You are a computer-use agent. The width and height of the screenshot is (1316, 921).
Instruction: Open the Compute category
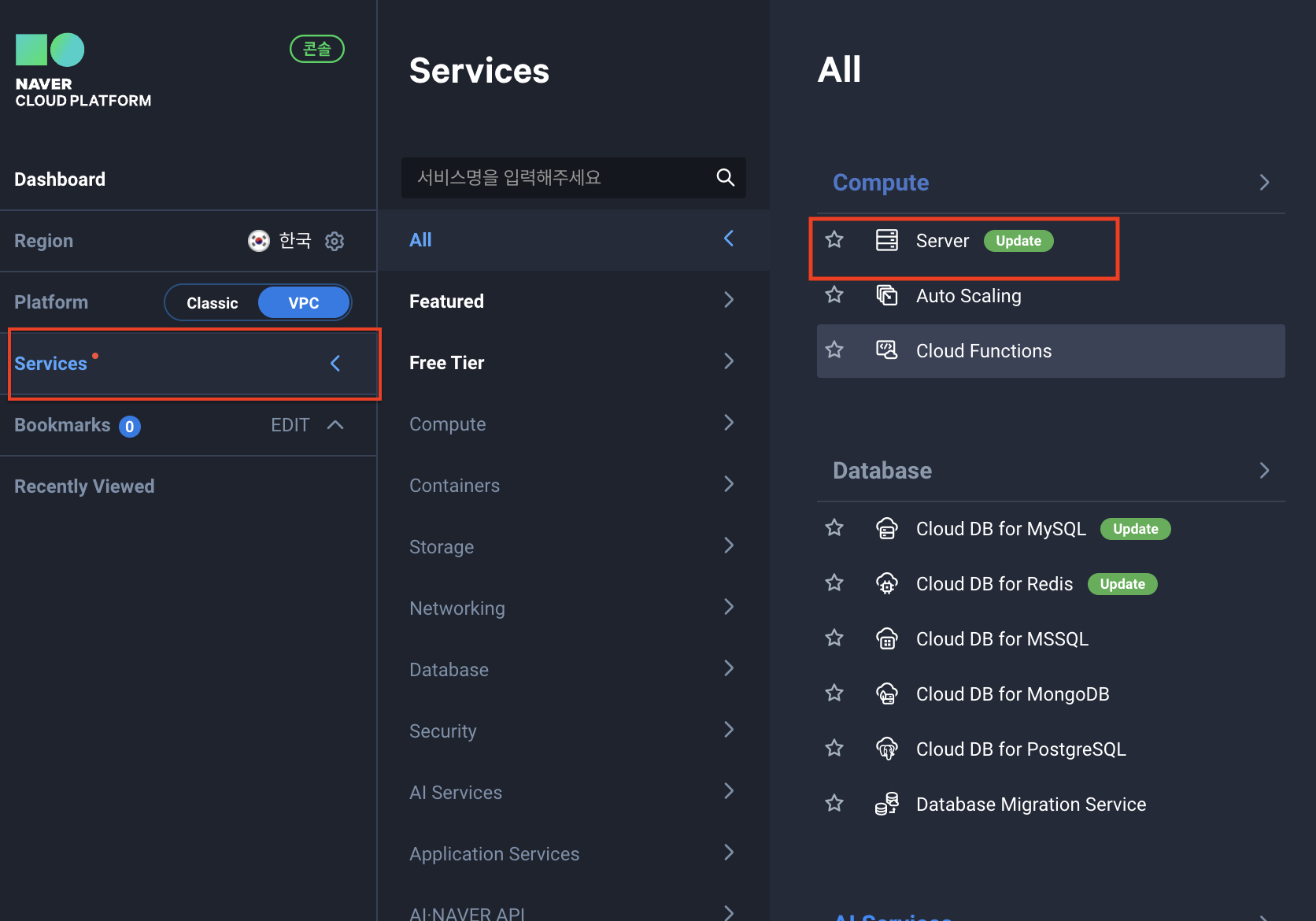(x=574, y=424)
